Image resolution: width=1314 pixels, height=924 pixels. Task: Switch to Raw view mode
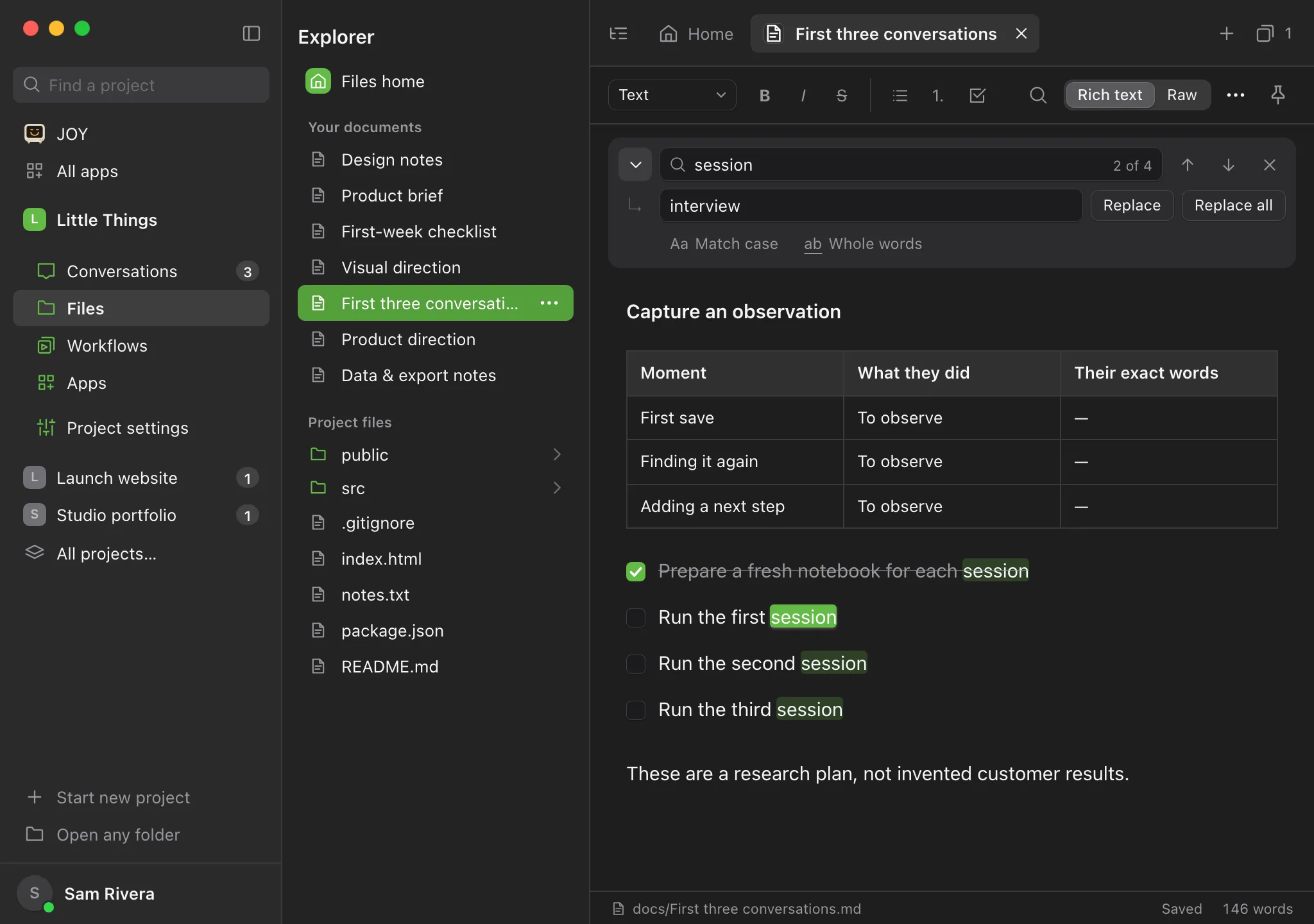pyautogui.click(x=1182, y=95)
